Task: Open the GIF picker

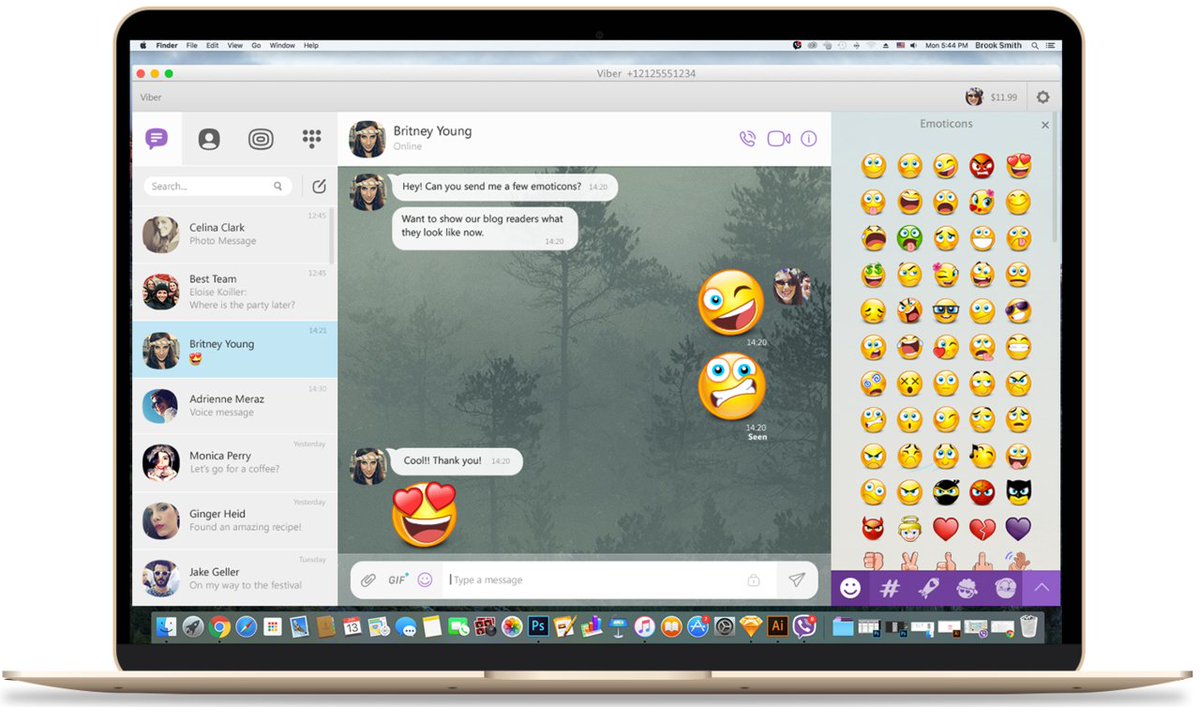Action: (x=394, y=579)
